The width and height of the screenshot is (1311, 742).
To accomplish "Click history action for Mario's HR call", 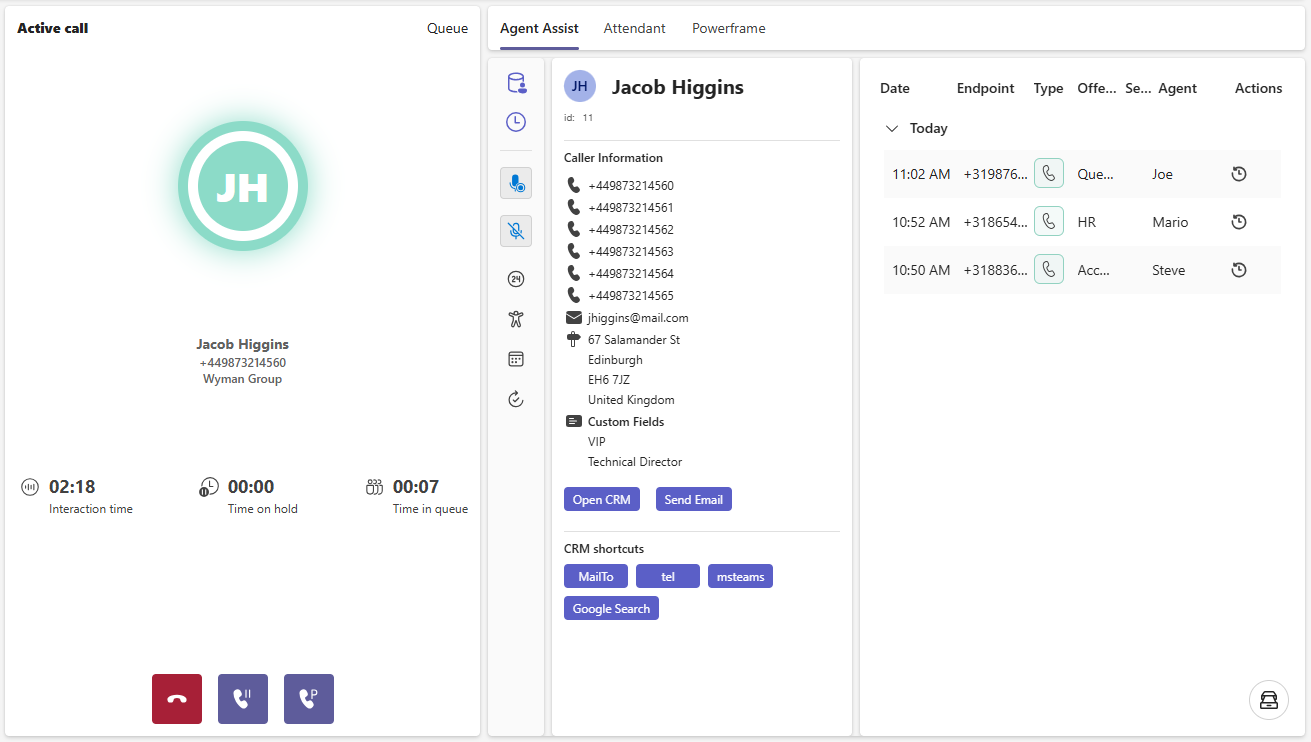I will click(x=1238, y=222).
